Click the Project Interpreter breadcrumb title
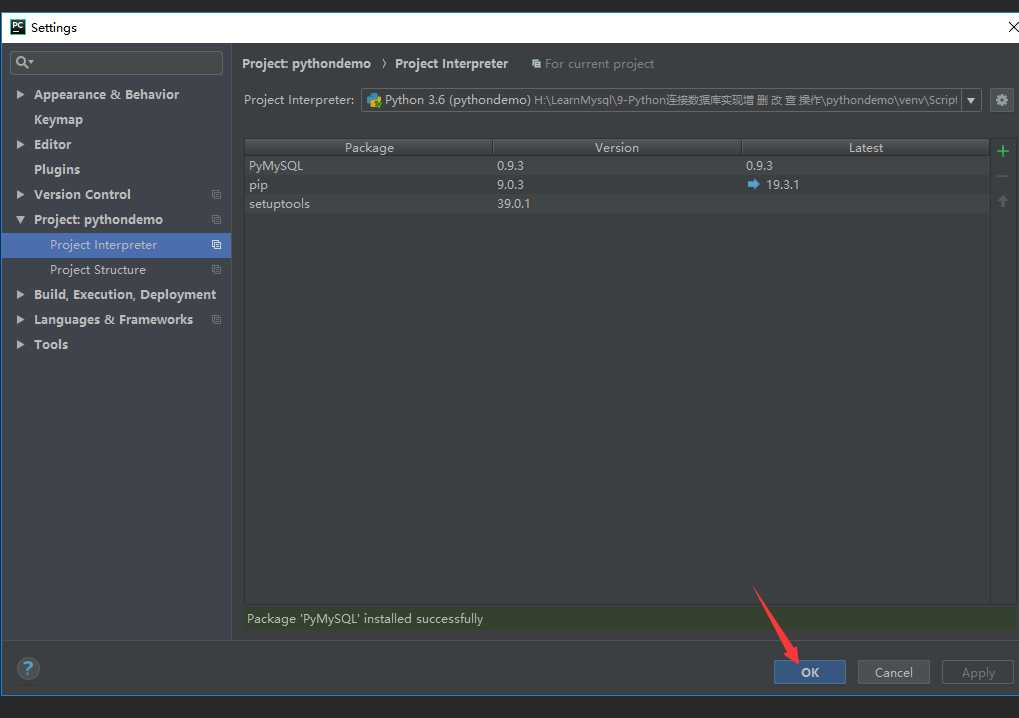 tap(451, 64)
